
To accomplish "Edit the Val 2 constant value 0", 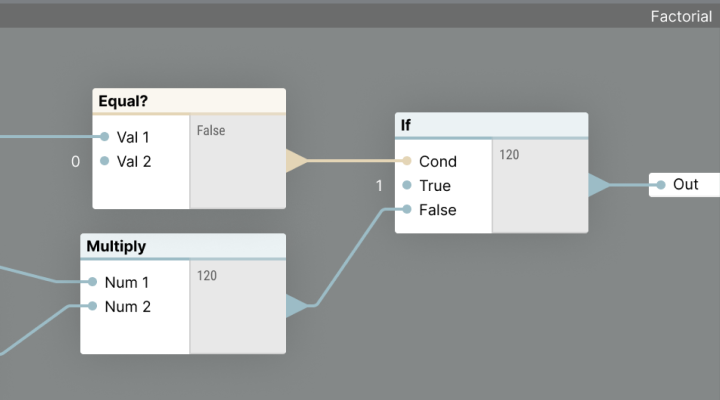I will pos(75,161).
